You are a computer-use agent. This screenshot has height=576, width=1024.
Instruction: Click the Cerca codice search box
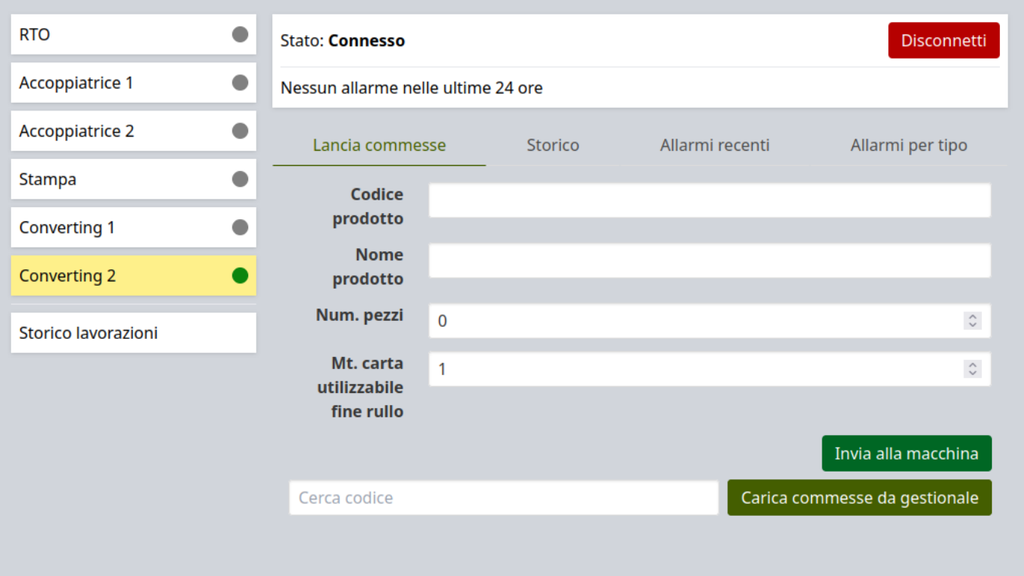point(503,498)
